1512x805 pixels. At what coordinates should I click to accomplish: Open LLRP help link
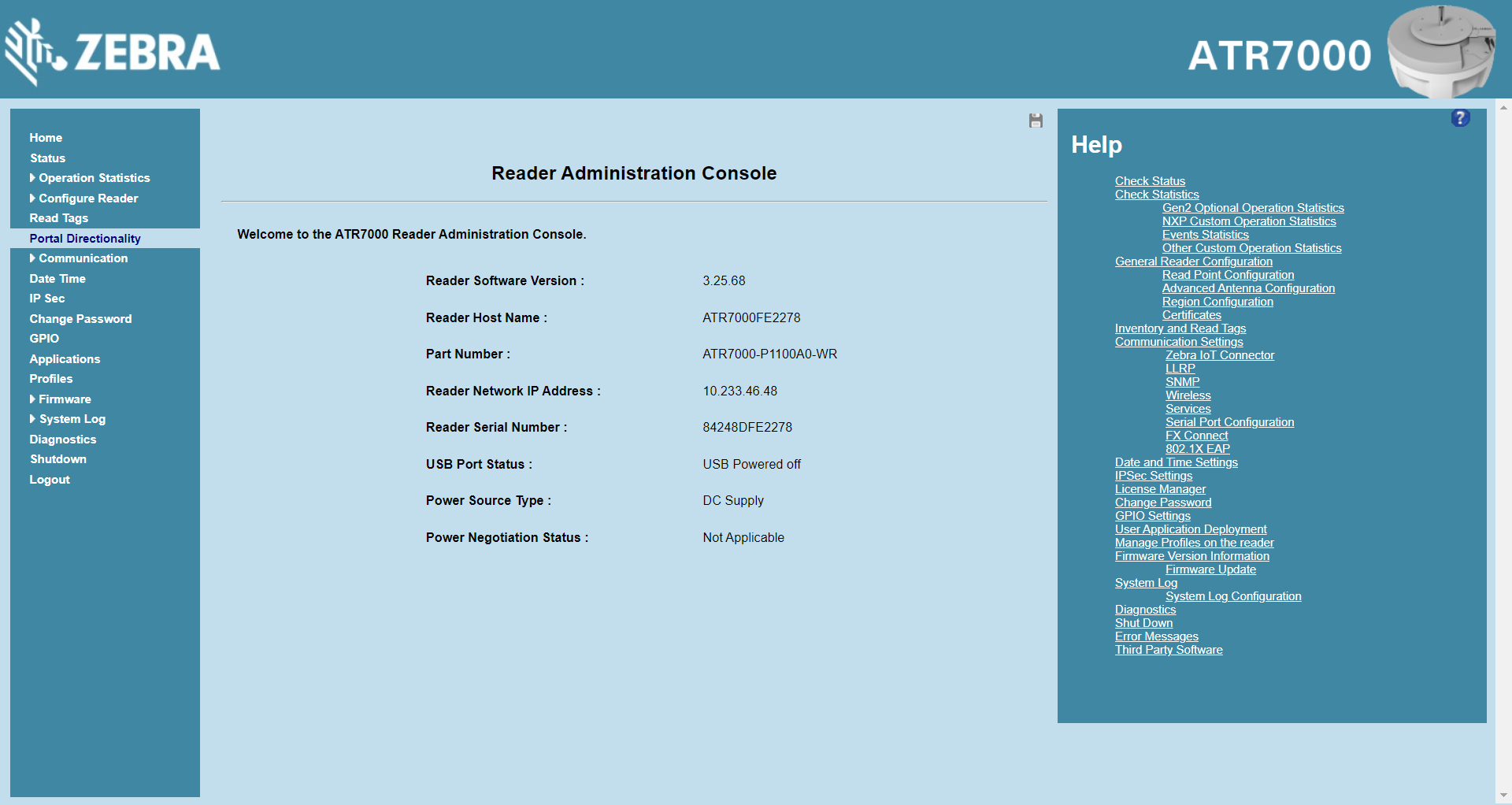tap(1180, 369)
